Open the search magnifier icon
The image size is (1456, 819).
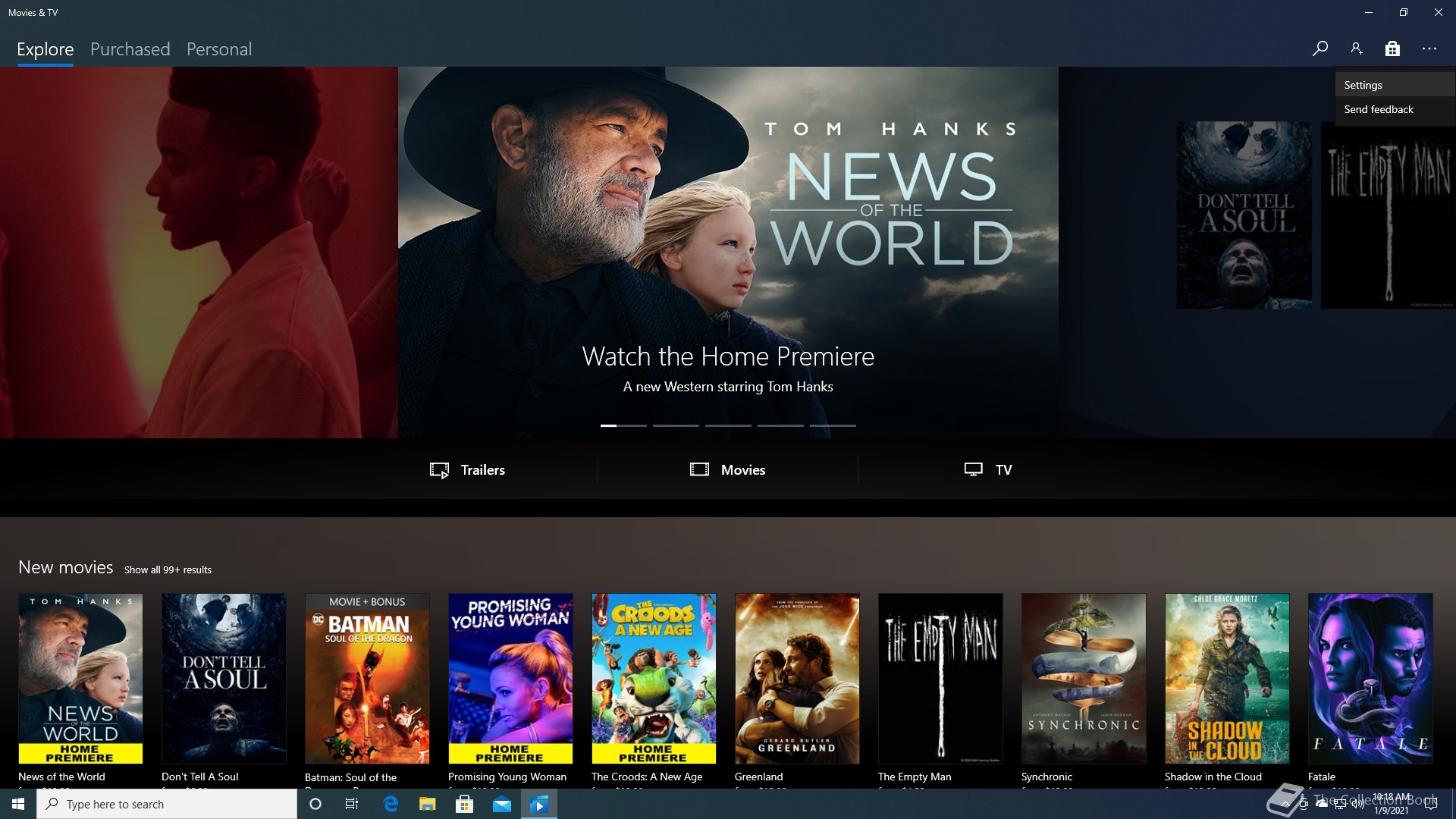click(x=1319, y=49)
